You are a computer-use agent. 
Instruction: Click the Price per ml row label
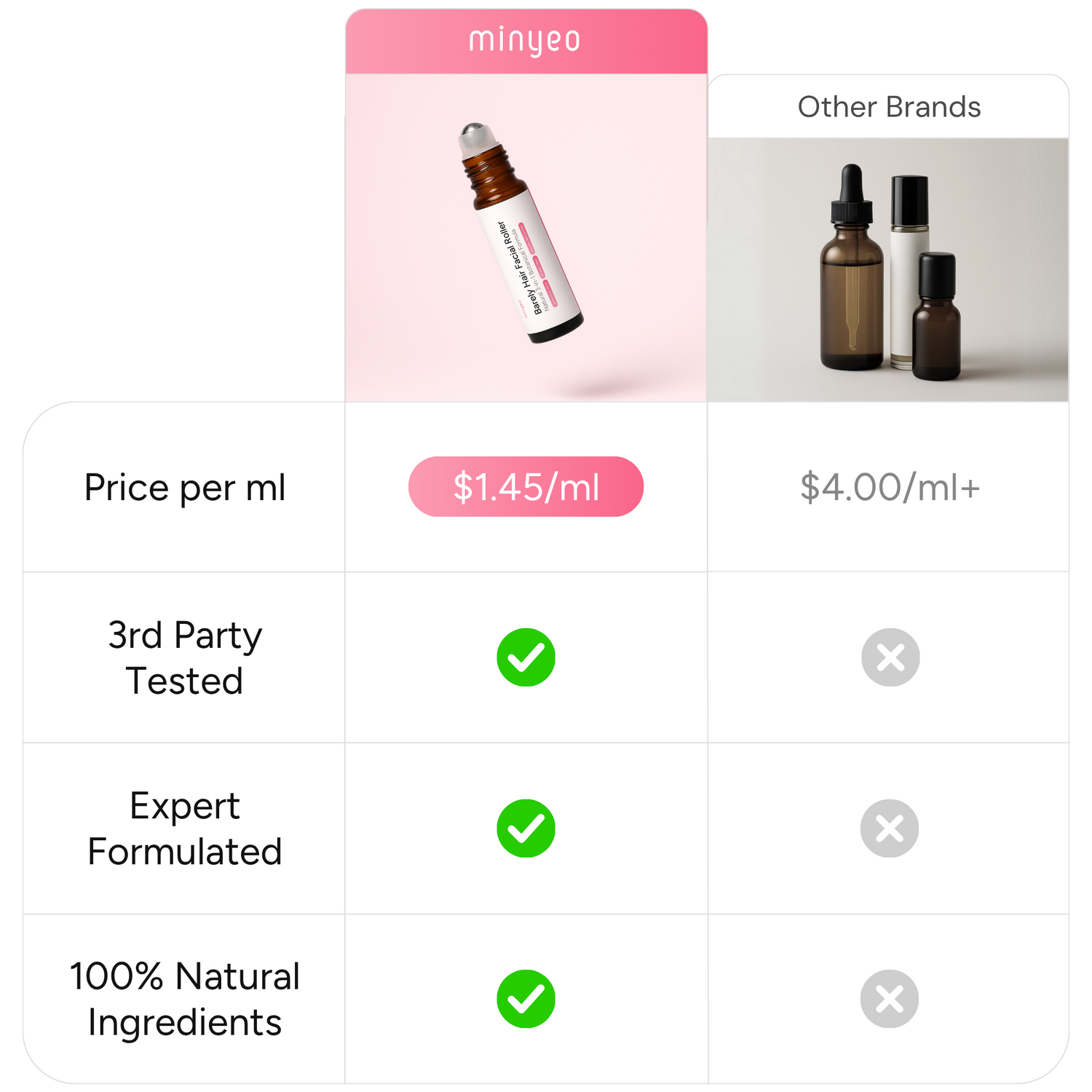(185, 487)
